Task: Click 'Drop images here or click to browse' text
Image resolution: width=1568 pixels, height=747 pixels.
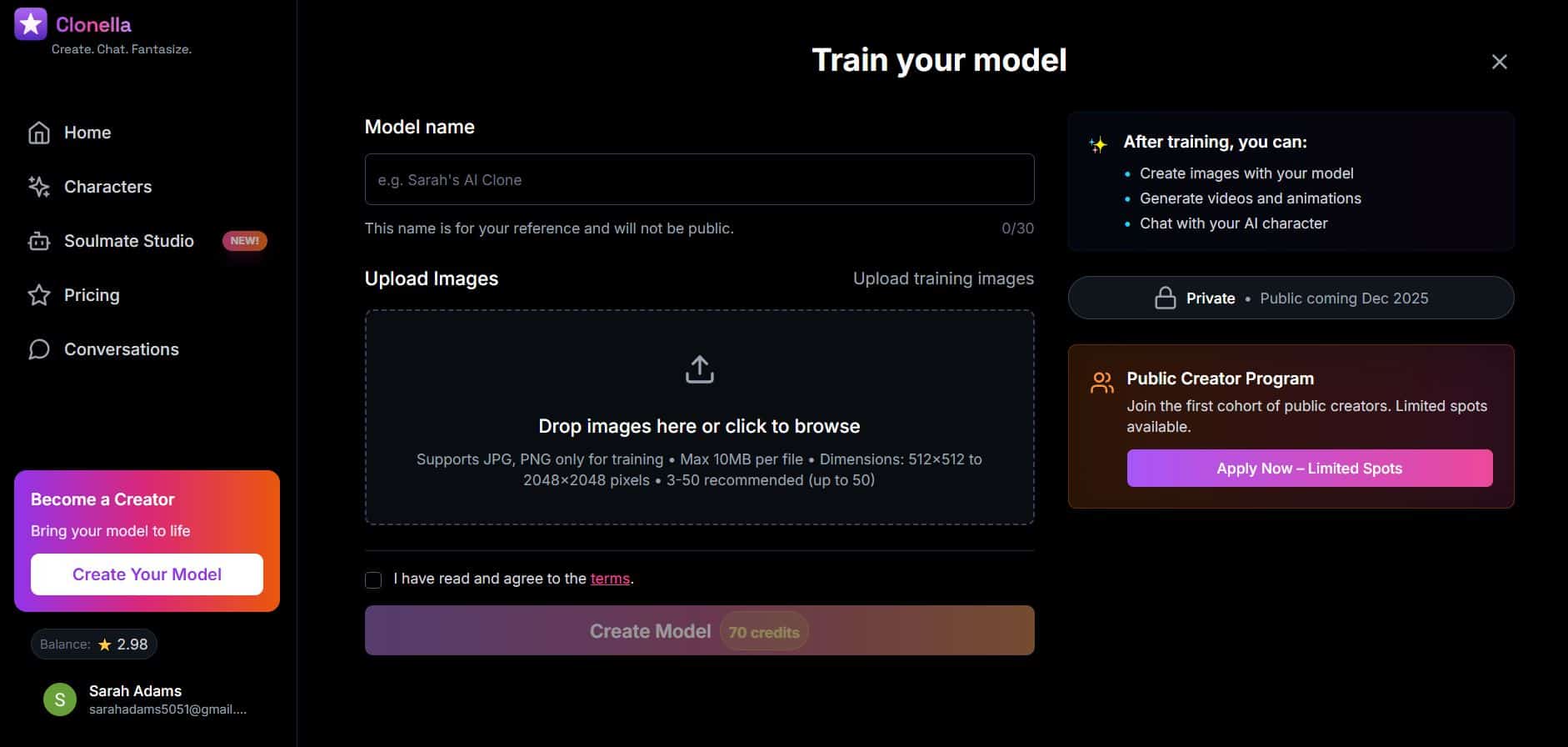Action: 700,426
